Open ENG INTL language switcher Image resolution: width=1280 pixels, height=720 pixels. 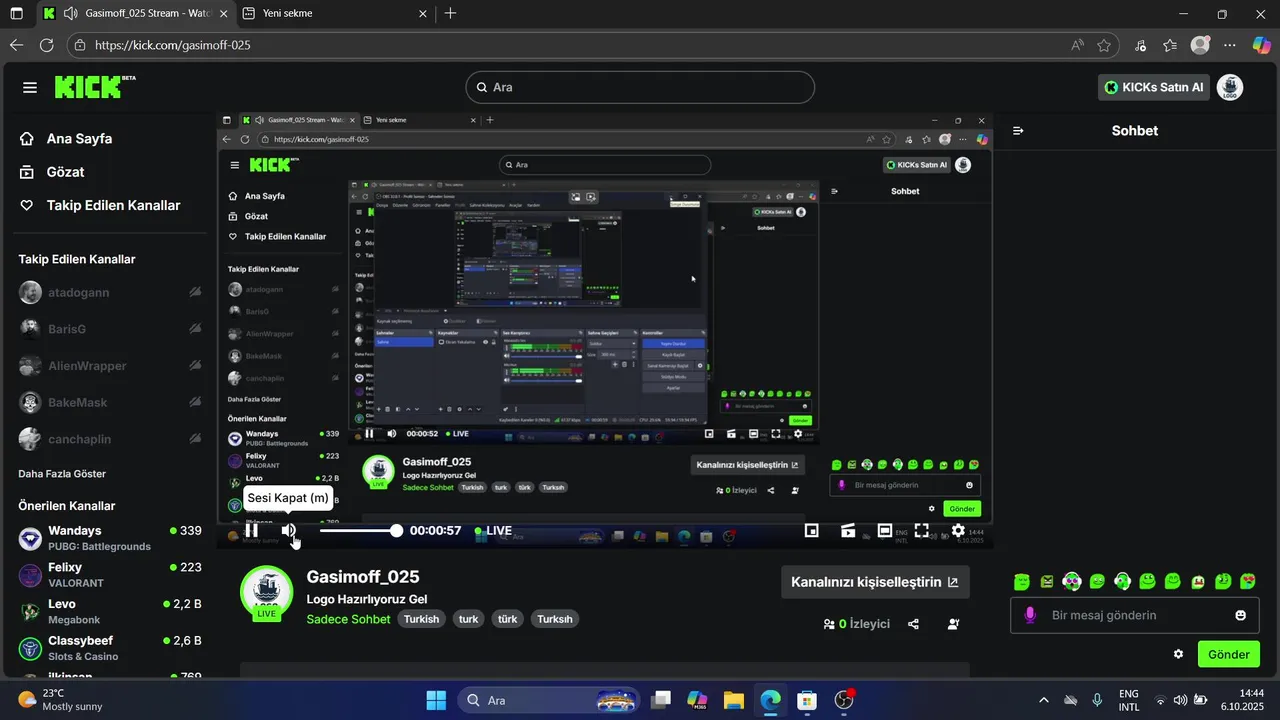click(x=1129, y=700)
